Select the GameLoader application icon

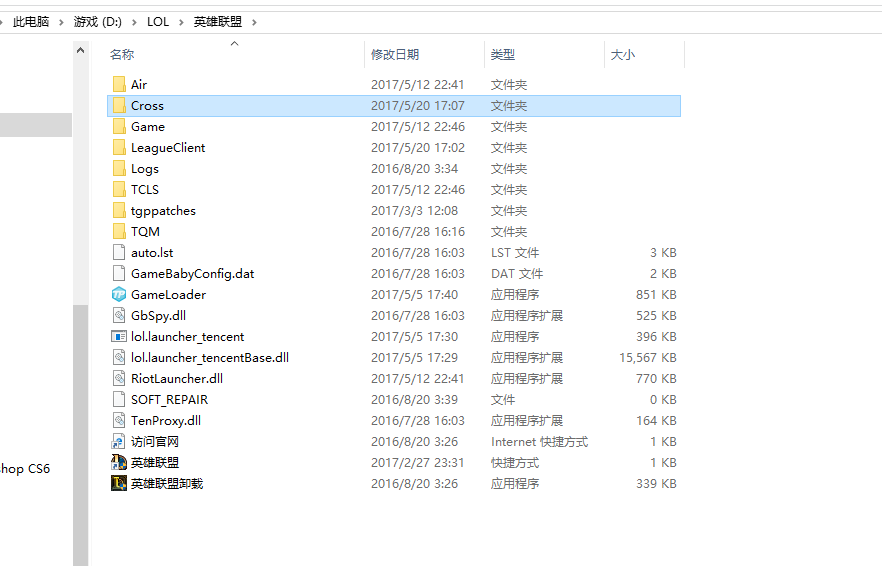pyautogui.click(x=119, y=294)
